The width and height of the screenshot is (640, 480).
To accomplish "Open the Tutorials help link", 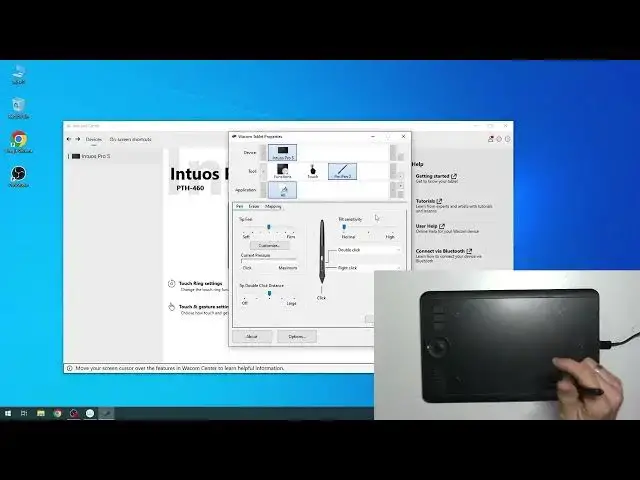I will (x=429, y=201).
